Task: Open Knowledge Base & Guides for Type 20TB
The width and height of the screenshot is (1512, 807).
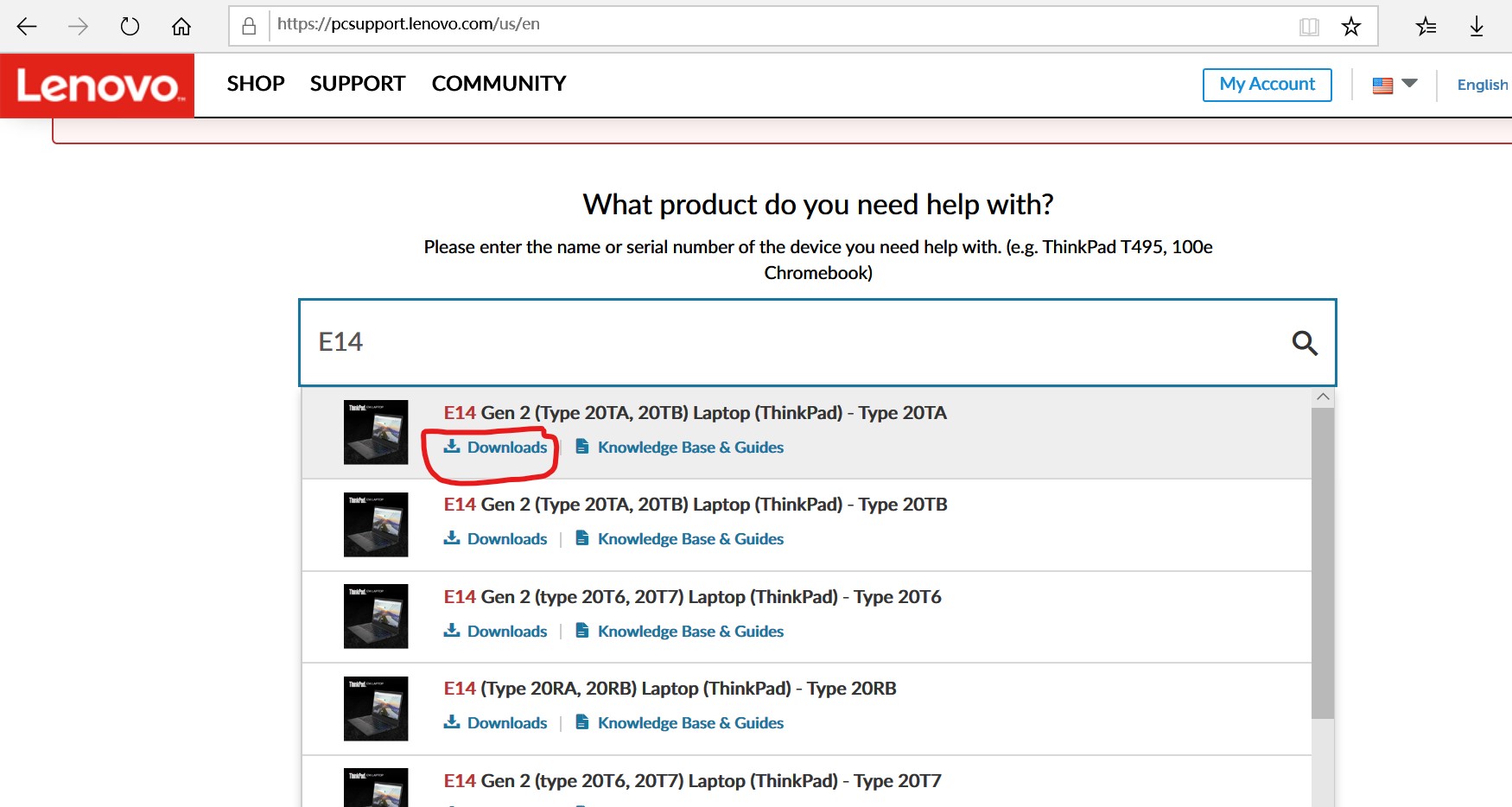Action: (690, 539)
